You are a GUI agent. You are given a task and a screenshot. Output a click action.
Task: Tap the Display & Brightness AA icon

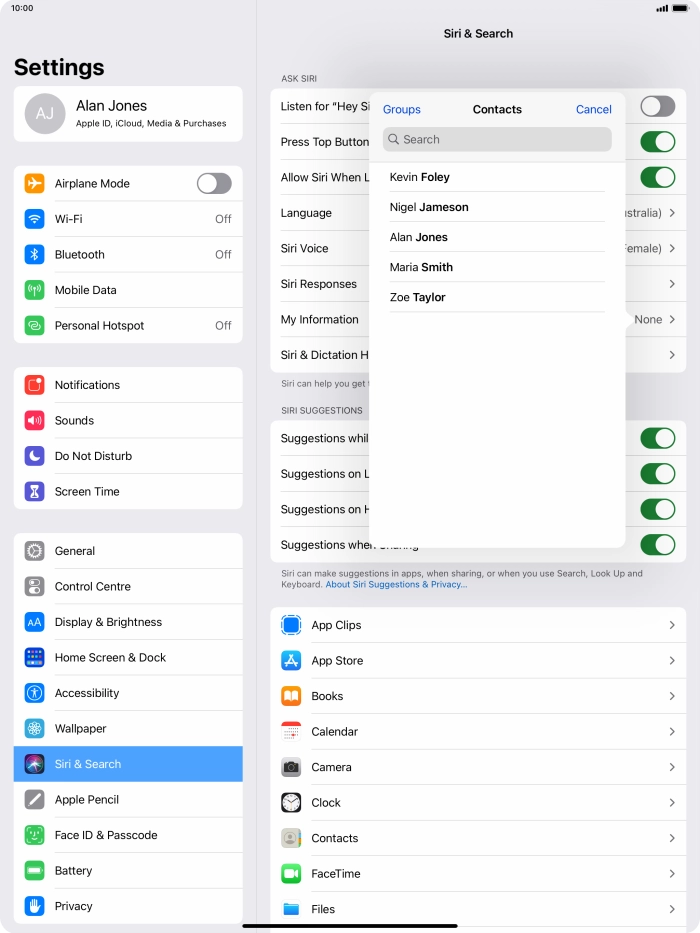coord(35,622)
